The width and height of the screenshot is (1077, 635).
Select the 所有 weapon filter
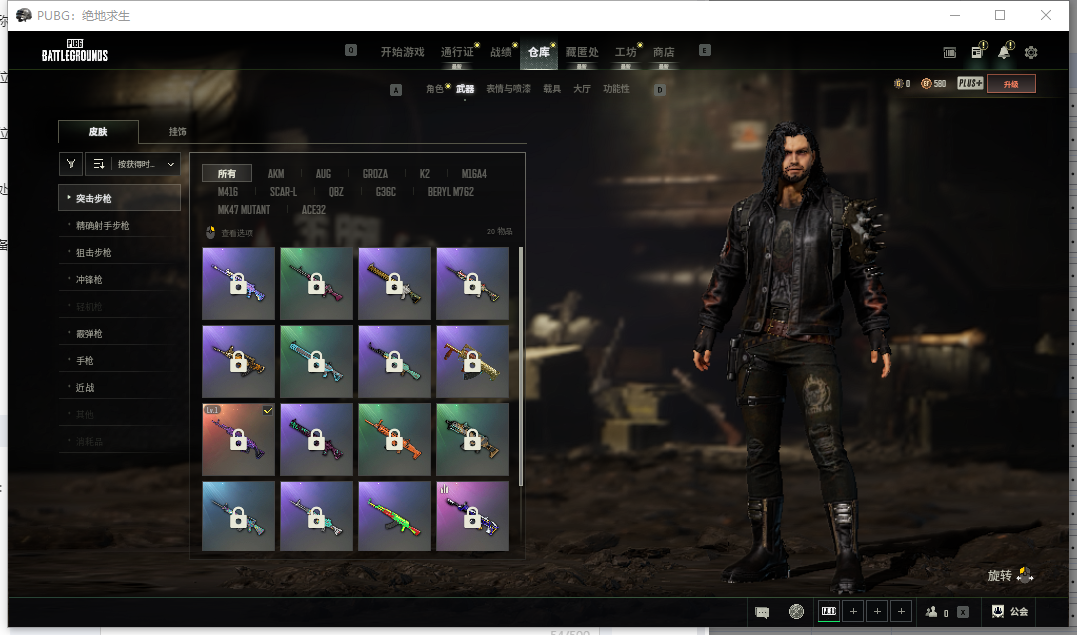coord(226,174)
